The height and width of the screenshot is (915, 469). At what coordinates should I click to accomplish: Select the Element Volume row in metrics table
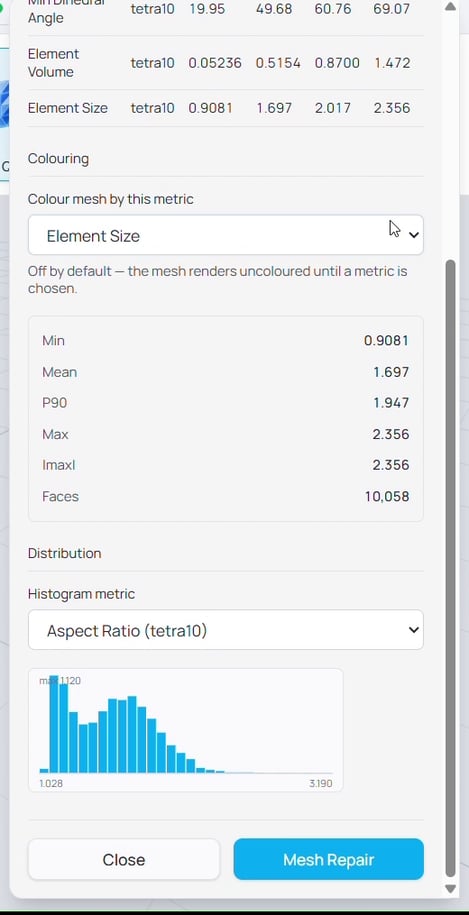click(x=225, y=63)
